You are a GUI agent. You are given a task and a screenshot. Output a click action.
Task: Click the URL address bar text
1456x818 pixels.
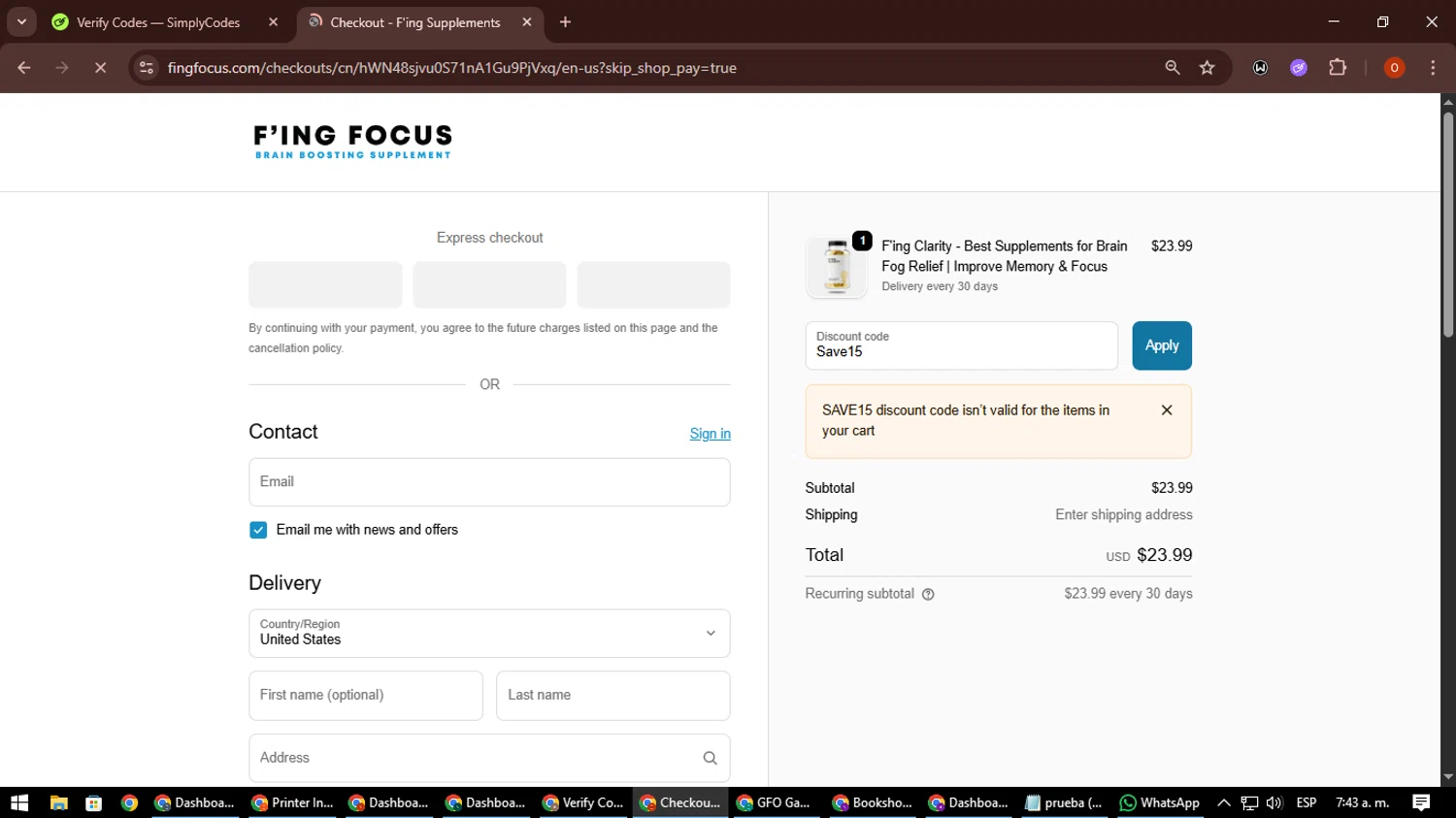(x=451, y=68)
